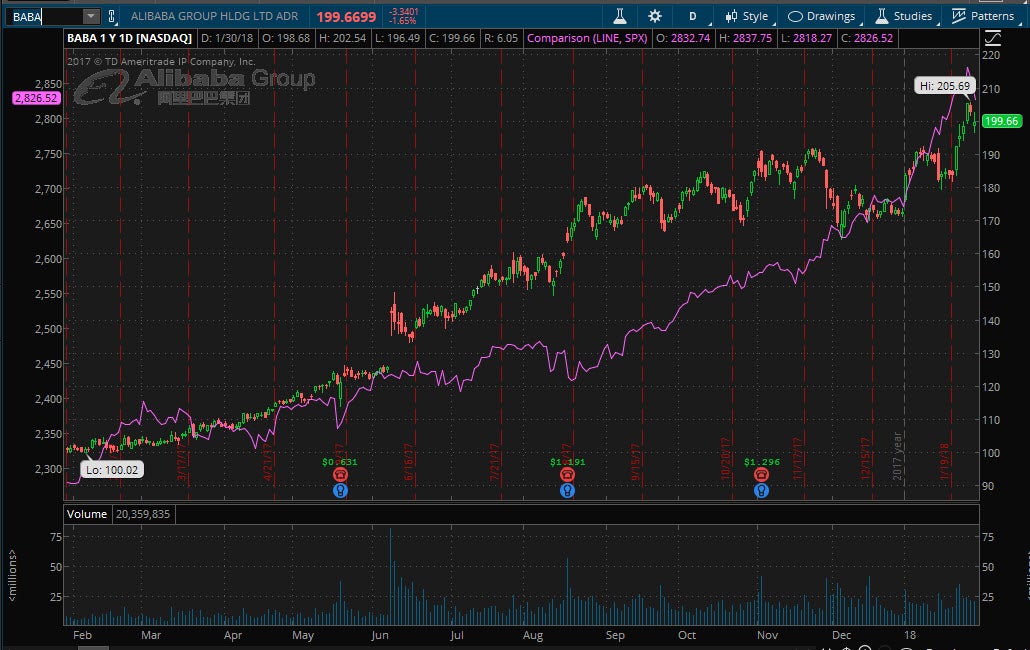Click the H: 202.54 high value

pyautogui.click(x=342, y=38)
